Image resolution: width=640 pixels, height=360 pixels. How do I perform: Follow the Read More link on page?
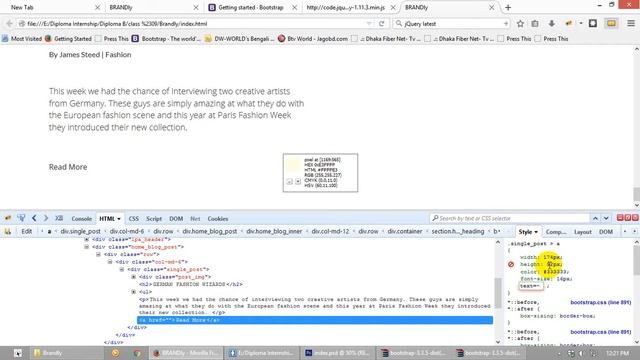68,167
